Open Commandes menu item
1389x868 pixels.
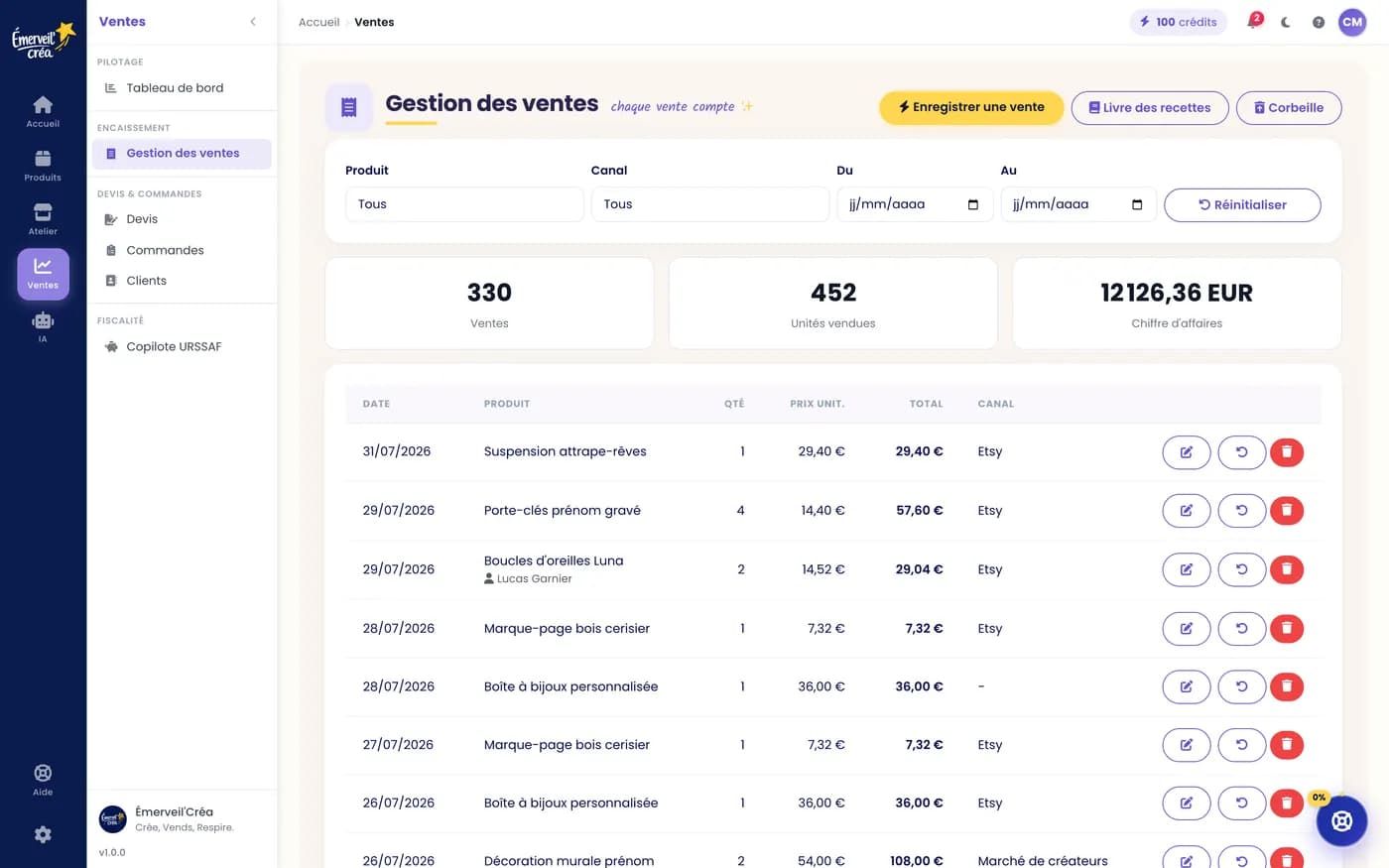[182, 250]
